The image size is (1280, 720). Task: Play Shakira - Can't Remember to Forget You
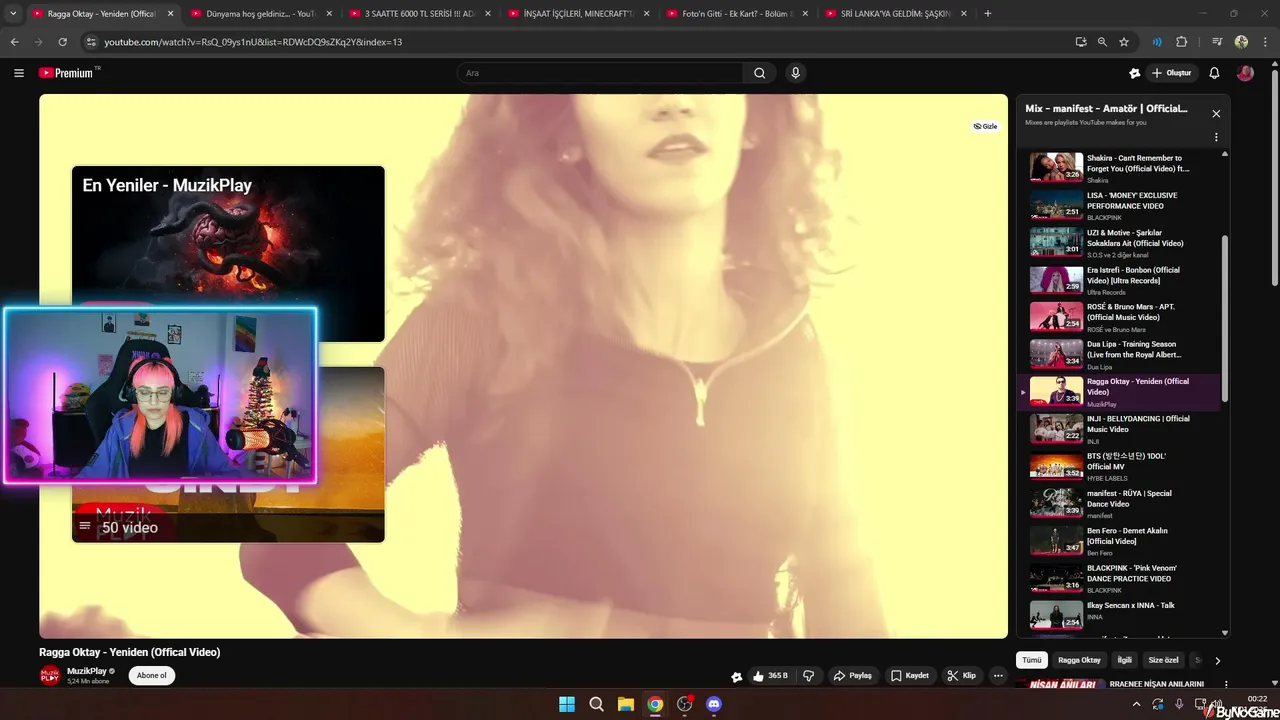tap(1120, 168)
